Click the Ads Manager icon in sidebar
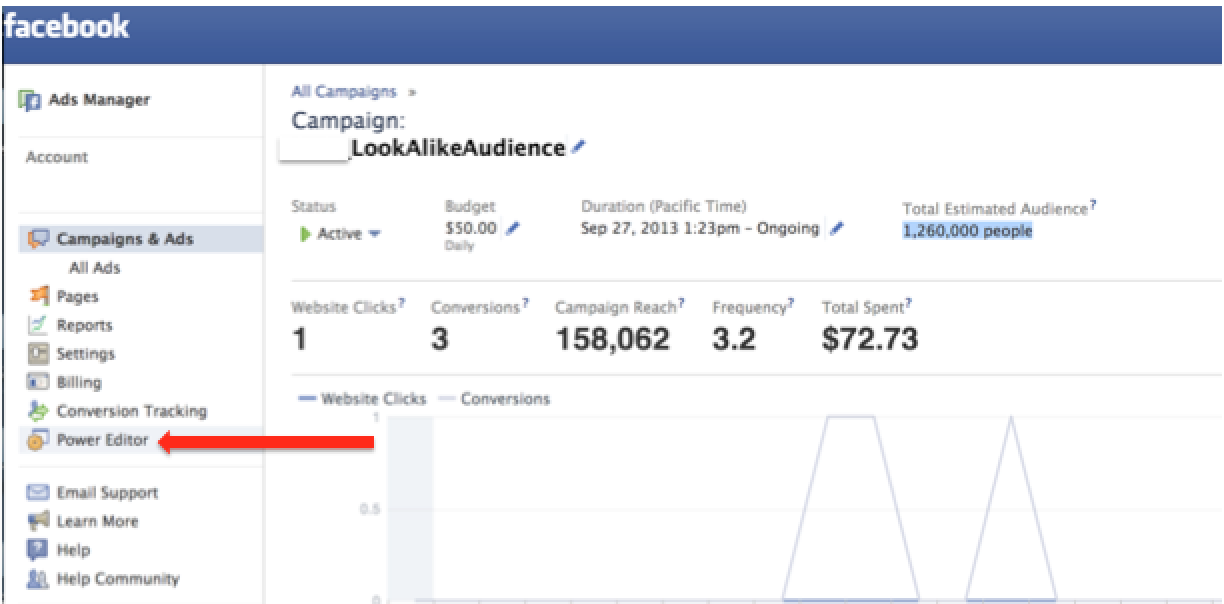The height and width of the screenshot is (604, 1224). 28,100
